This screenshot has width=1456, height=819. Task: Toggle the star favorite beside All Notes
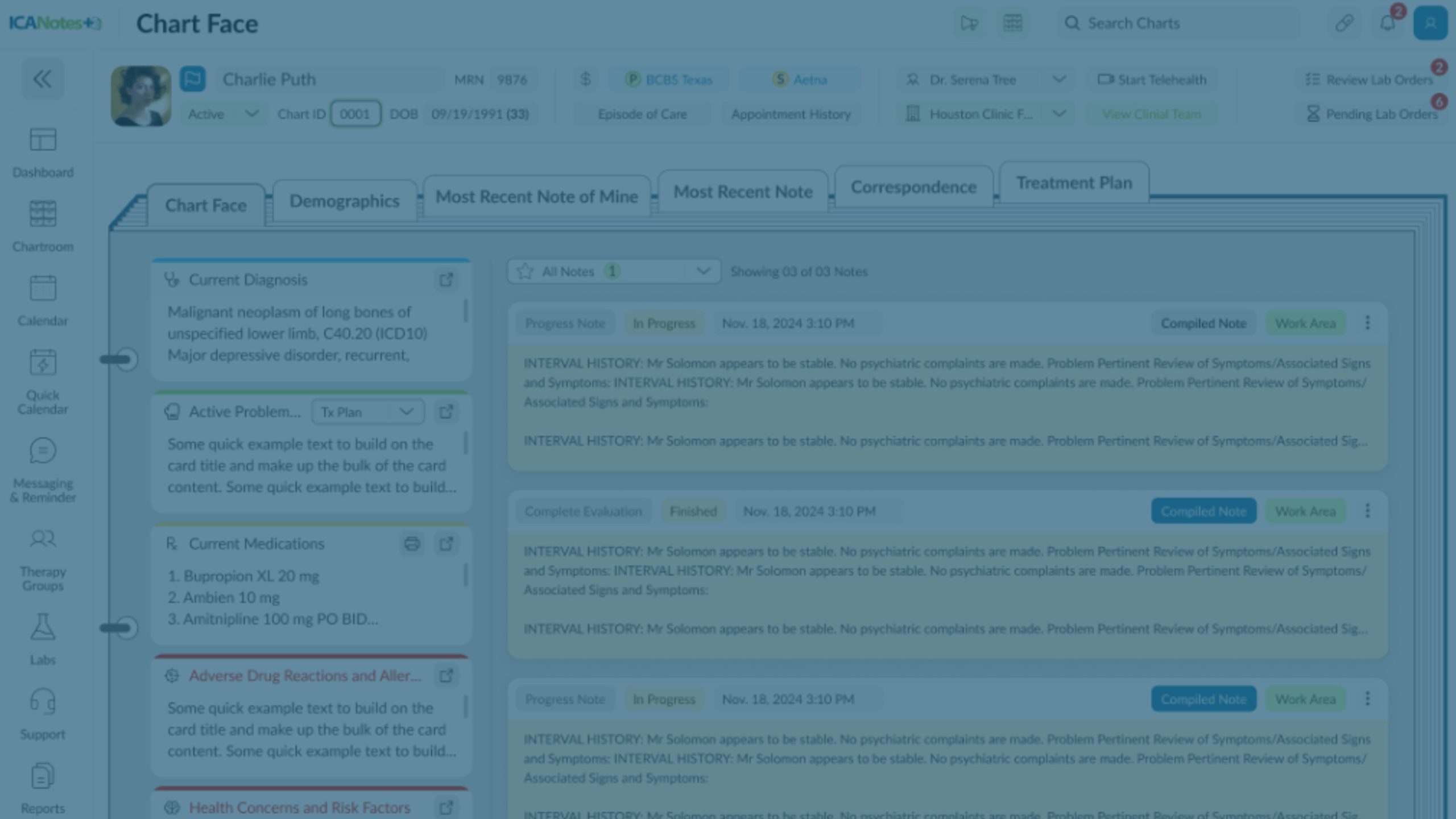tap(525, 271)
